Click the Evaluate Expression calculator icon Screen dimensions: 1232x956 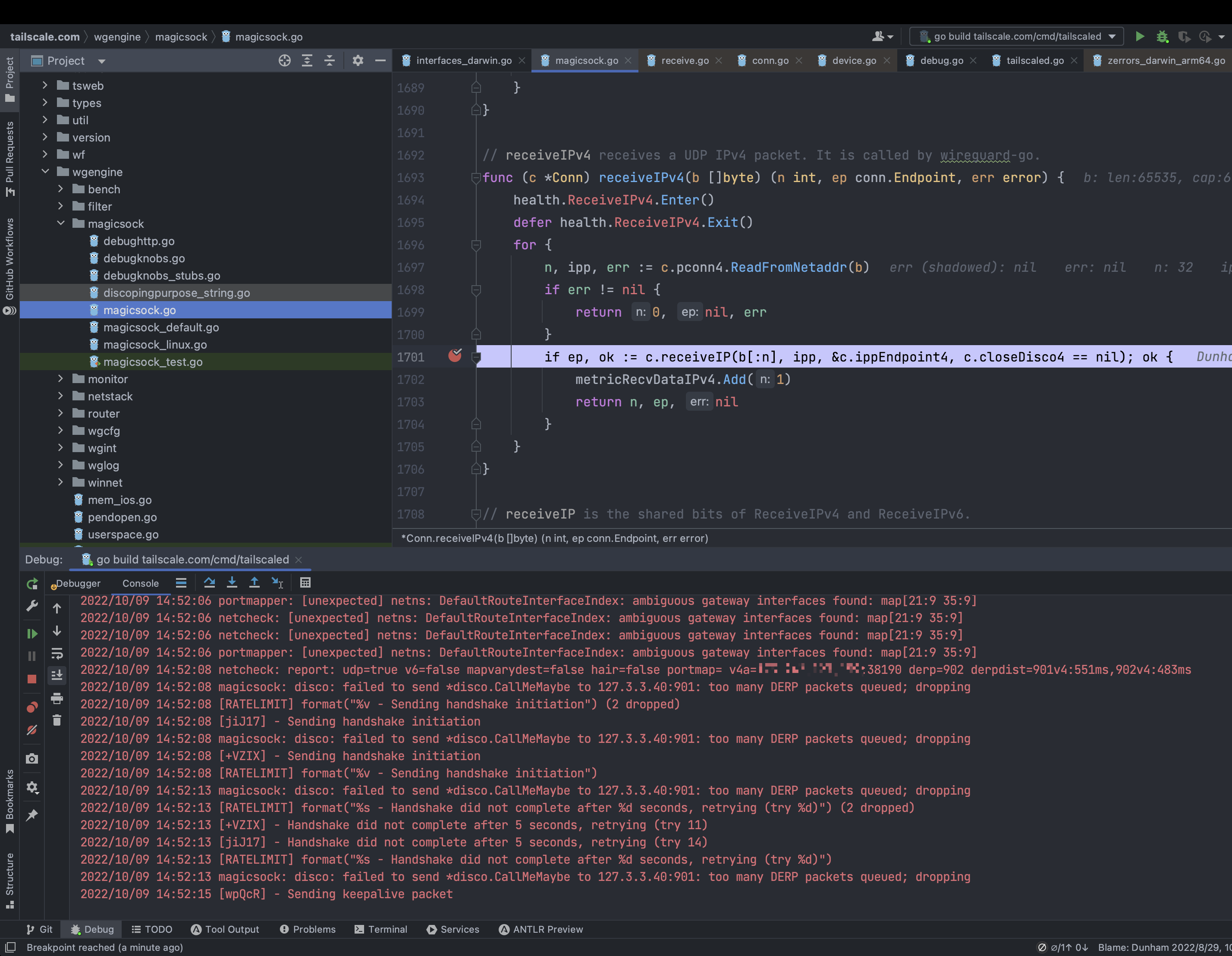(305, 583)
